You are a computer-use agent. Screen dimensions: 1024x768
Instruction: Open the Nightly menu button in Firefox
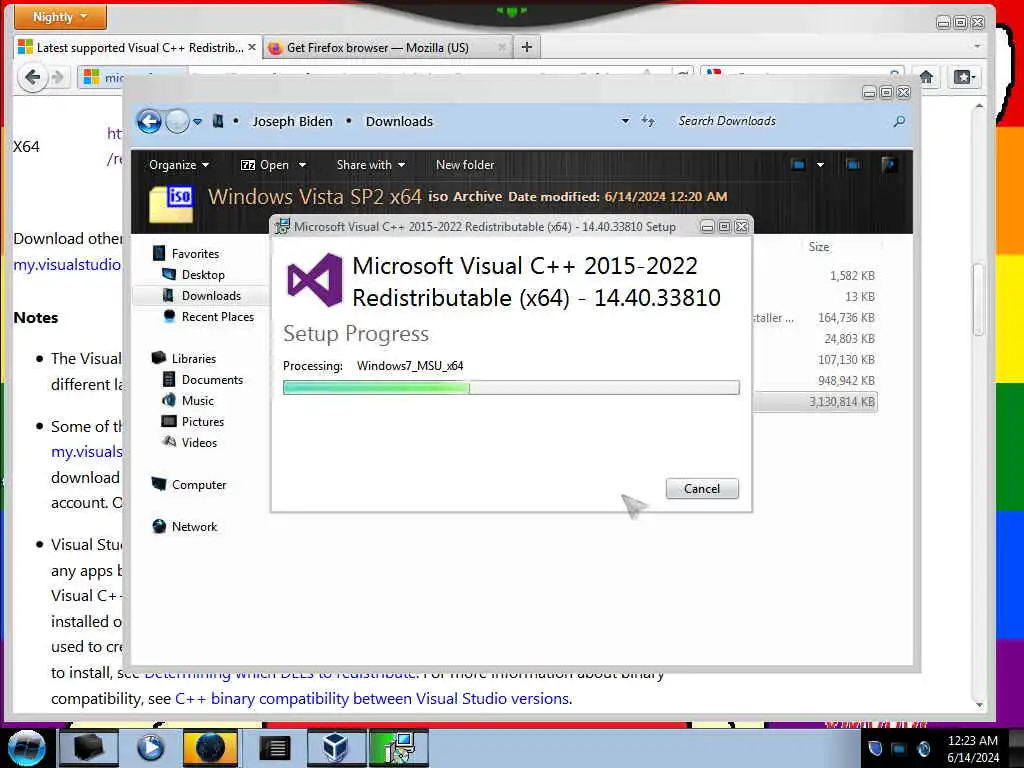point(59,16)
